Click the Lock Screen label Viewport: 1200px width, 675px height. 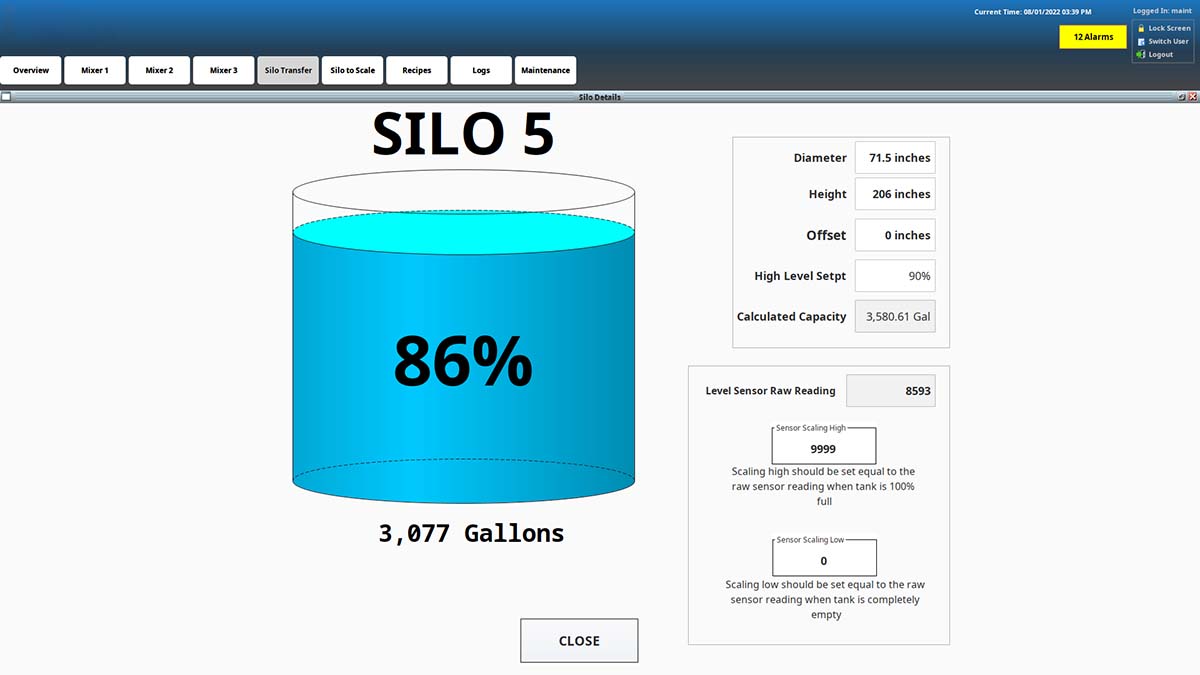tap(1169, 28)
